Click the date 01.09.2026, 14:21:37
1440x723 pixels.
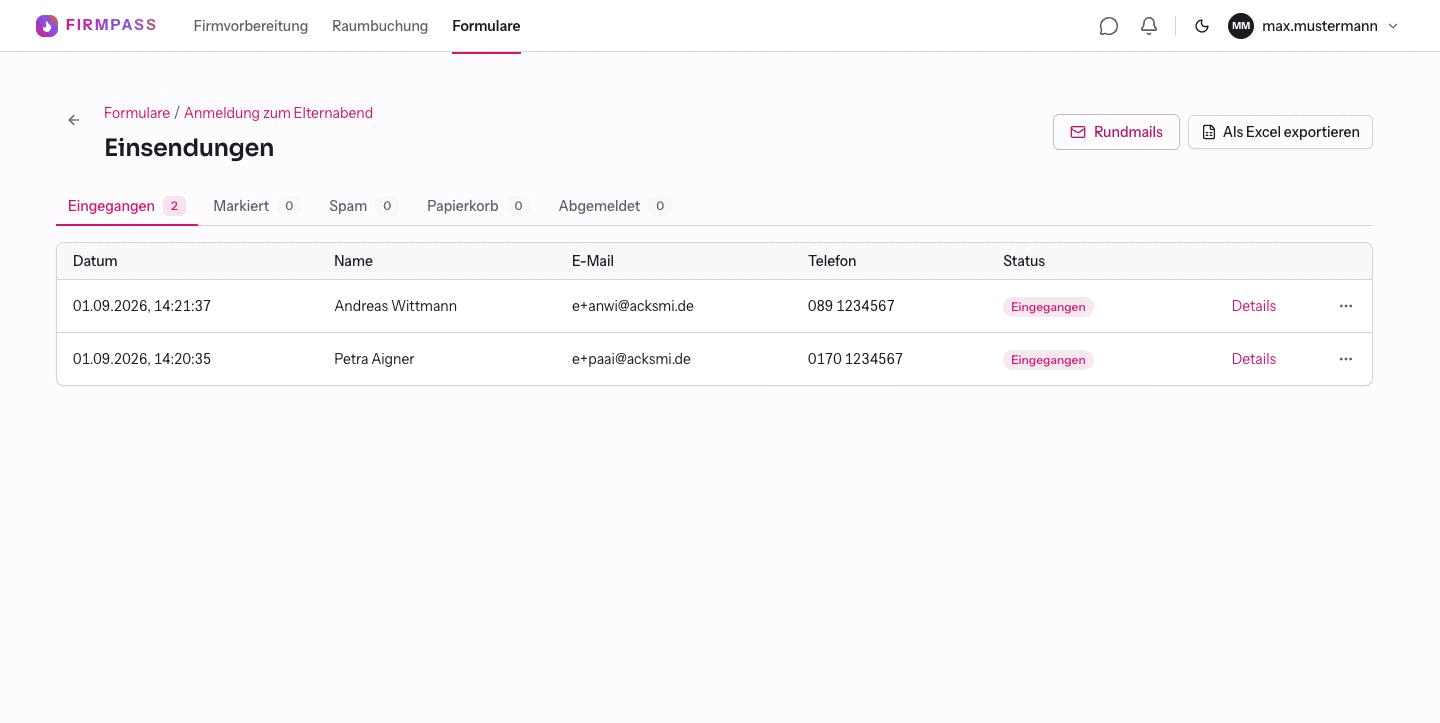(x=142, y=306)
